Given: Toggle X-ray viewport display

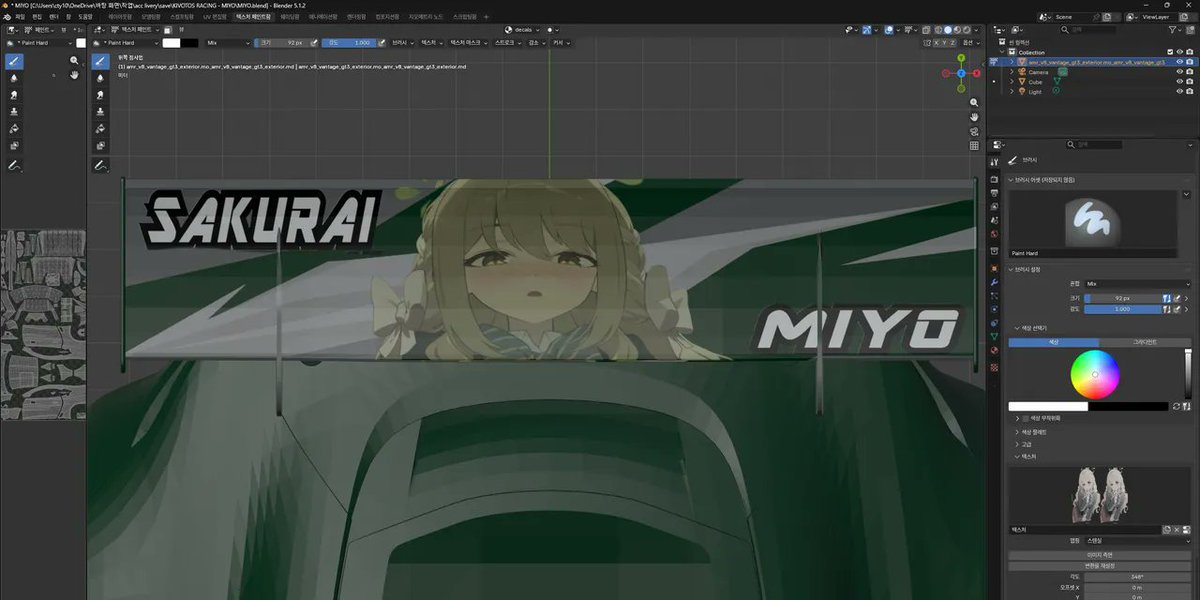Looking at the screenshot, I should 925,30.
